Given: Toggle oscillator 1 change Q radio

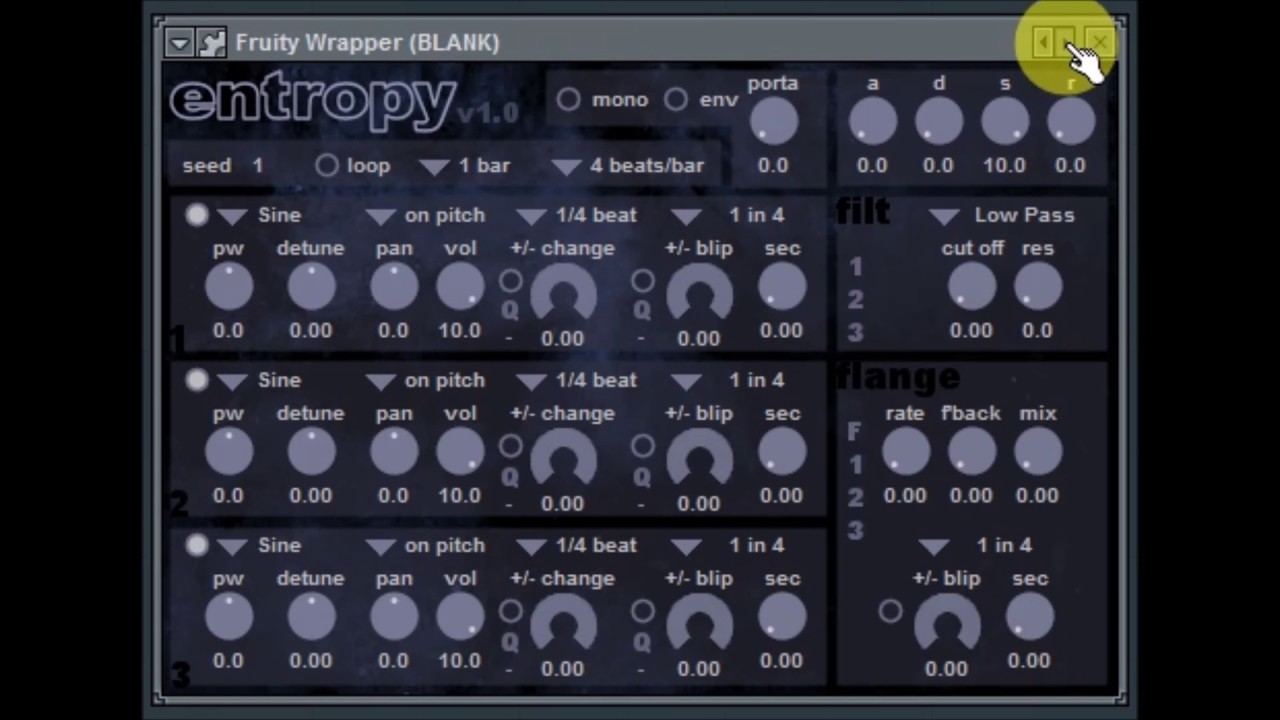Looking at the screenshot, I should [x=510, y=281].
